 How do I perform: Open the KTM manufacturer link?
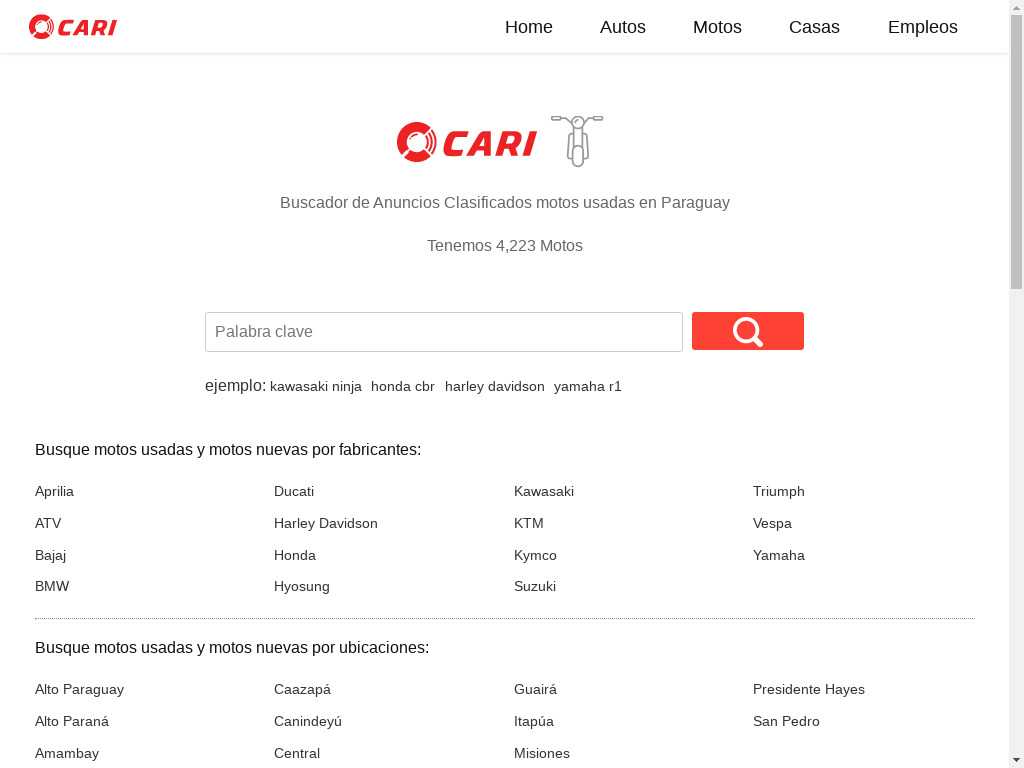[x=528, y=523]
